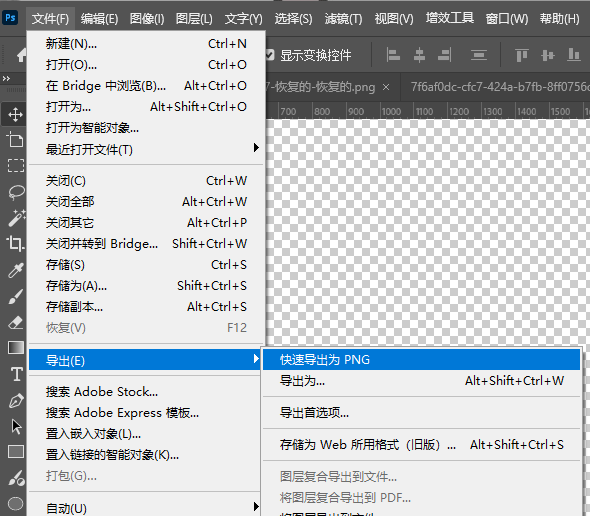590x516 pixels.
Task: Open the 滤镜(T) menu
Action: (343, 18)
